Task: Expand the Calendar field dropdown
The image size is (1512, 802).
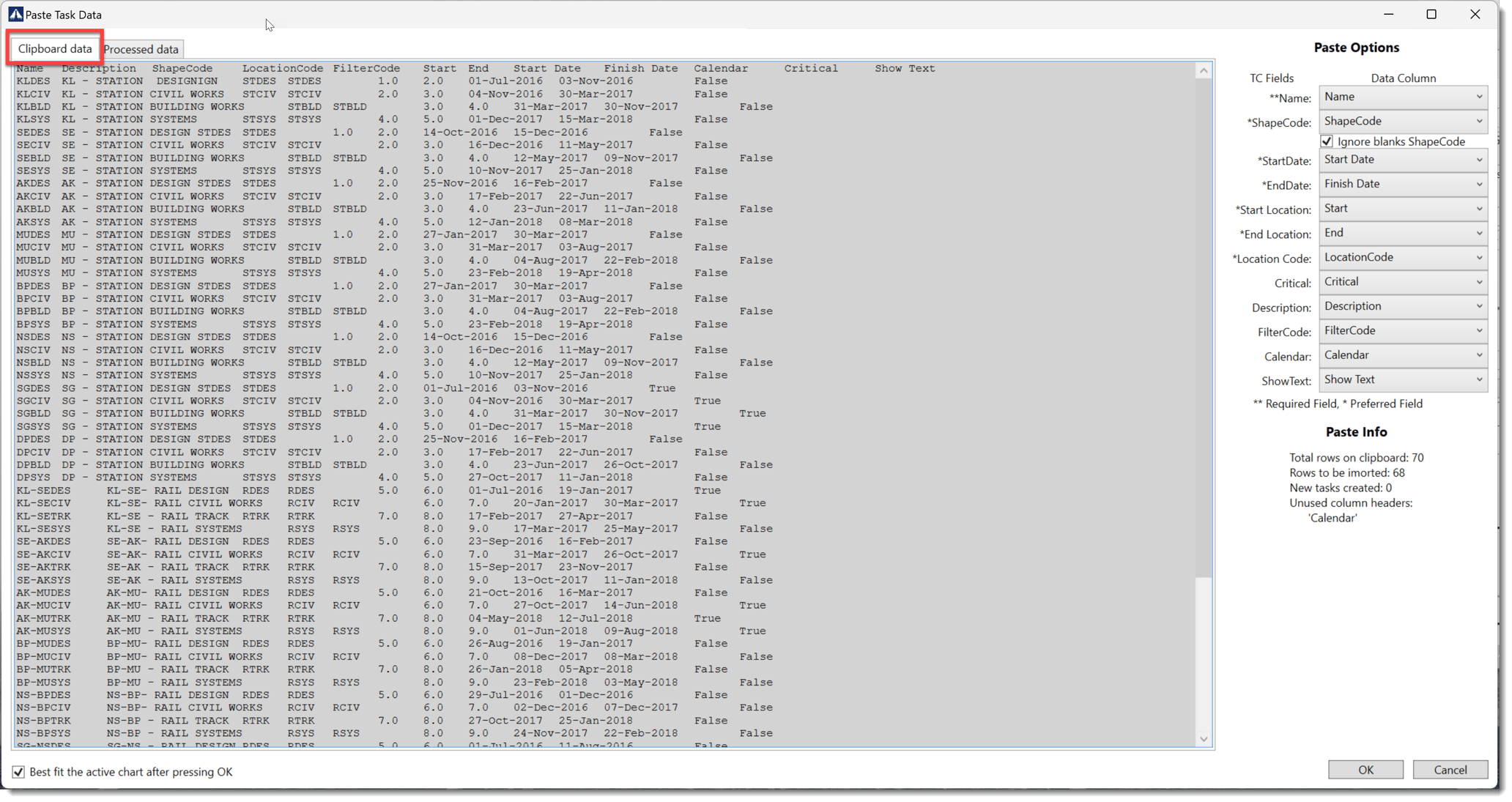Action: point(1403,355)
